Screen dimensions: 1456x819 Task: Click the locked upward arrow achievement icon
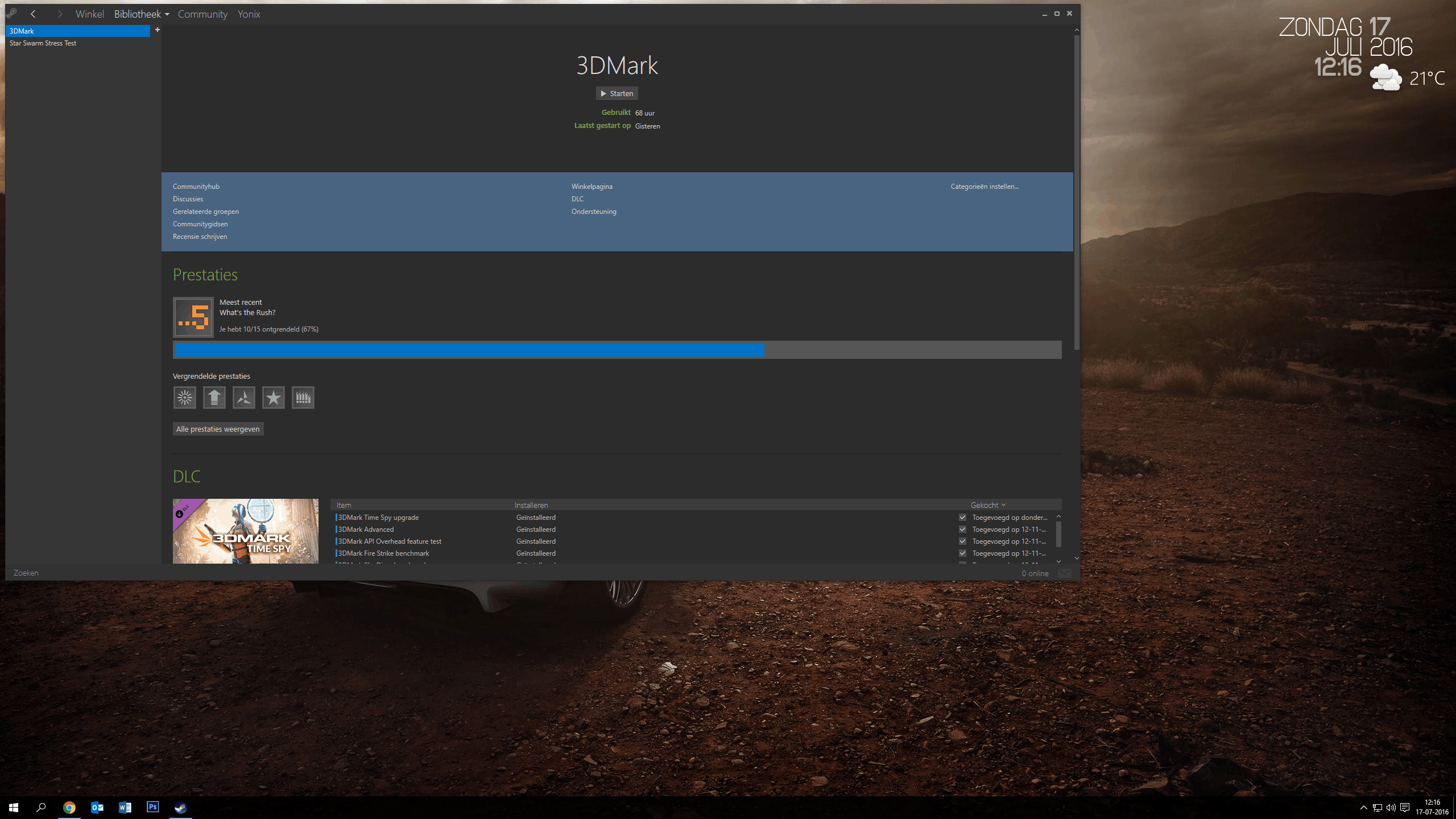pos(214,398)
